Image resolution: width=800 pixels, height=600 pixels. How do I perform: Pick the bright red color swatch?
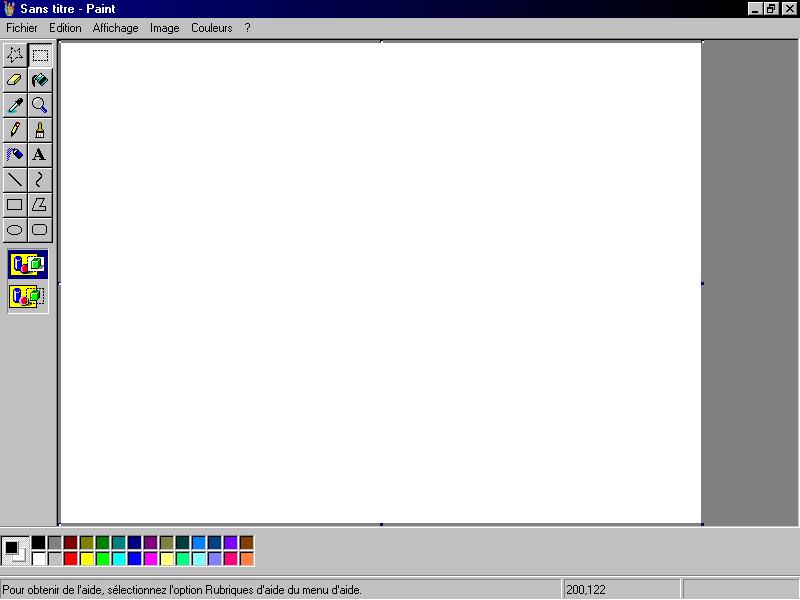click(x=70, y=558)
